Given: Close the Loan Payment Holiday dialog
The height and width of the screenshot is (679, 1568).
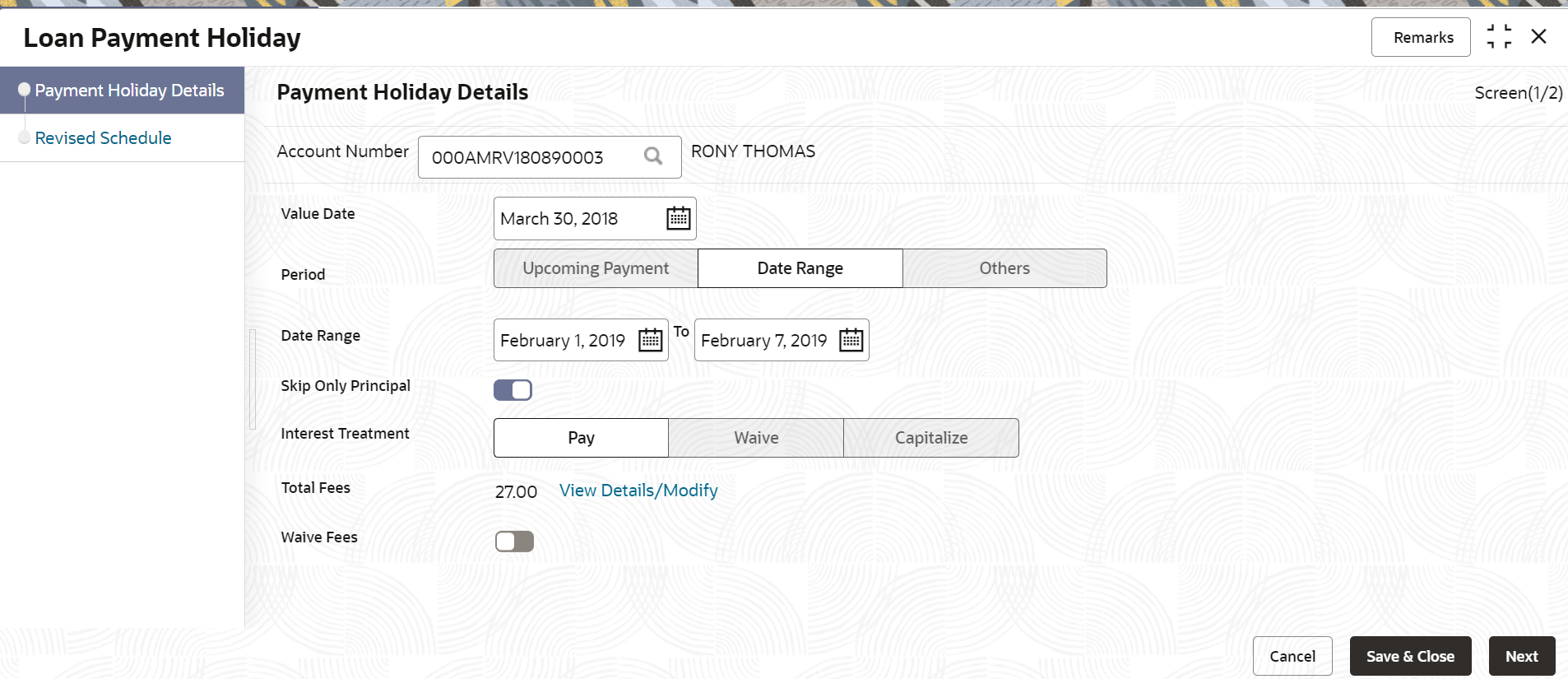Looking at the screenshot, I should 1538,37.
